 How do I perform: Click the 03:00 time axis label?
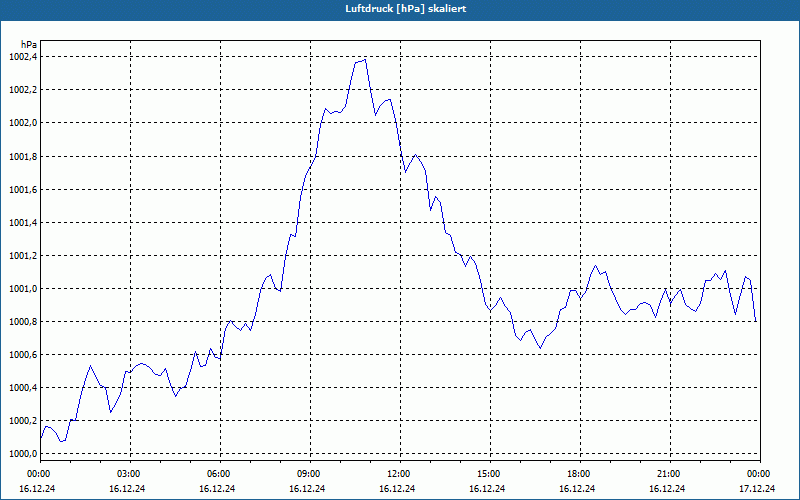pyautogui.click(x=131, y=474)
